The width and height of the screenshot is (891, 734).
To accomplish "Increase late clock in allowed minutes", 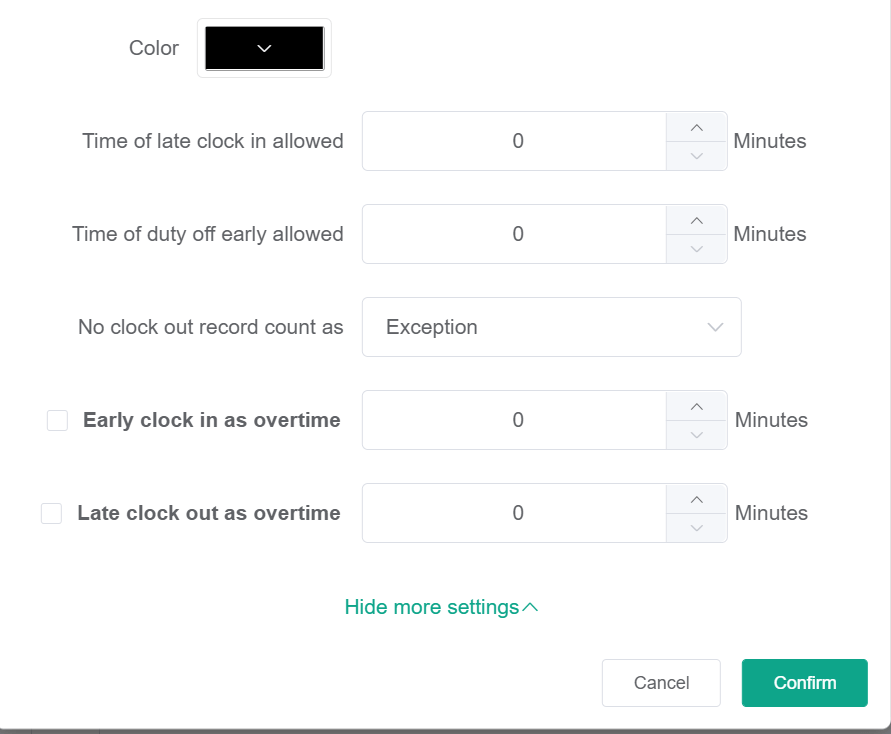I will click(697, 127).
